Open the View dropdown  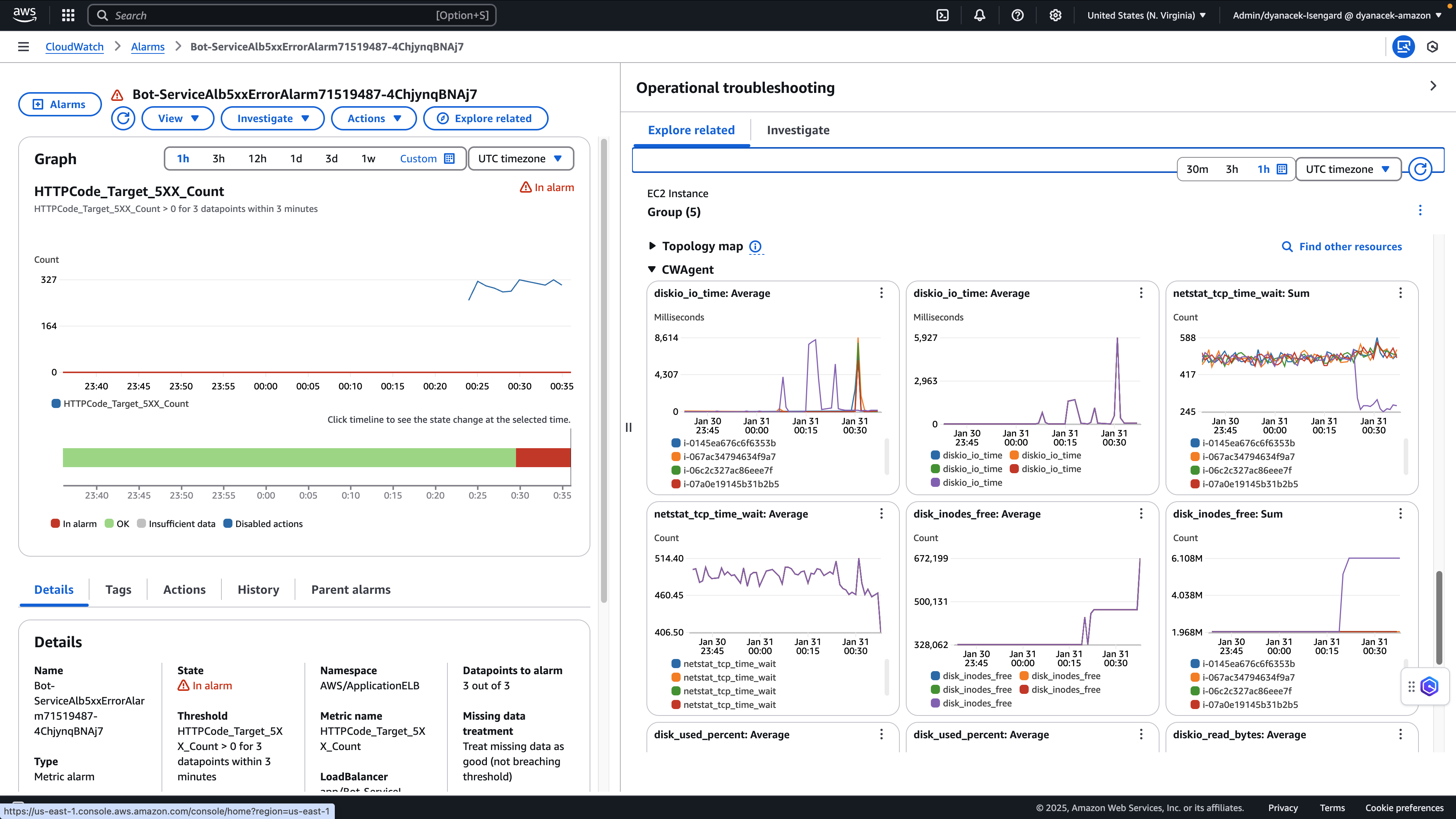(178, 118)
